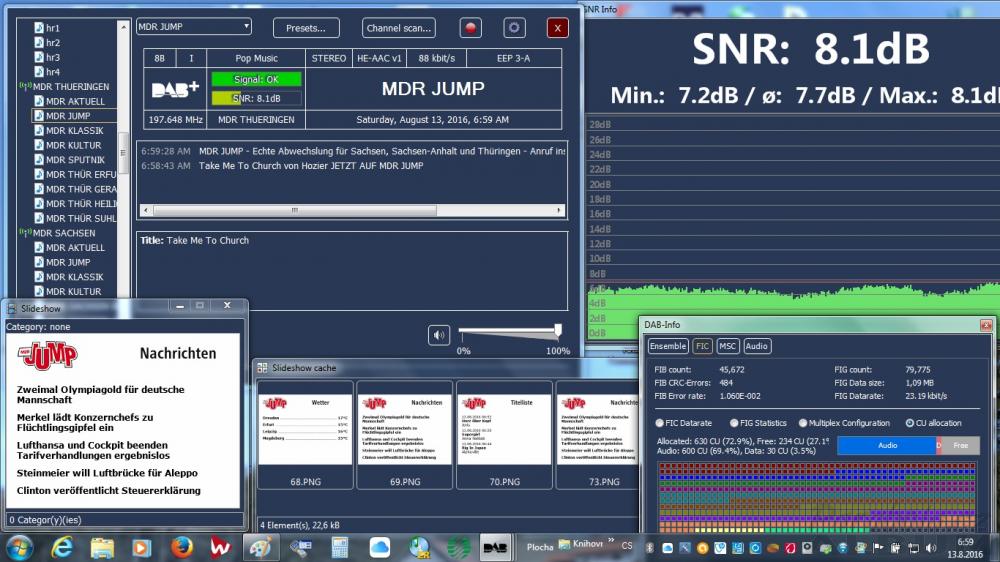The height and width of the screenshot is (562, 1000).
Task: Select the FIC Datarate radio button
Action: (659, 423)
